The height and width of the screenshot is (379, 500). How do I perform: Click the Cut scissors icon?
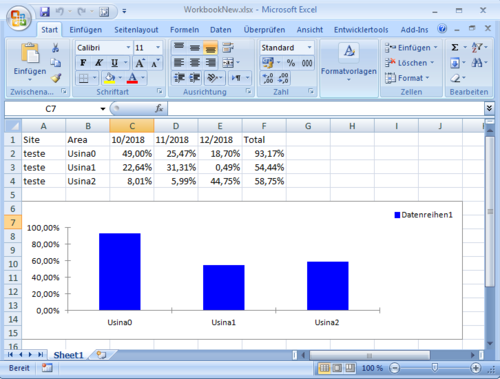(55, 48)
